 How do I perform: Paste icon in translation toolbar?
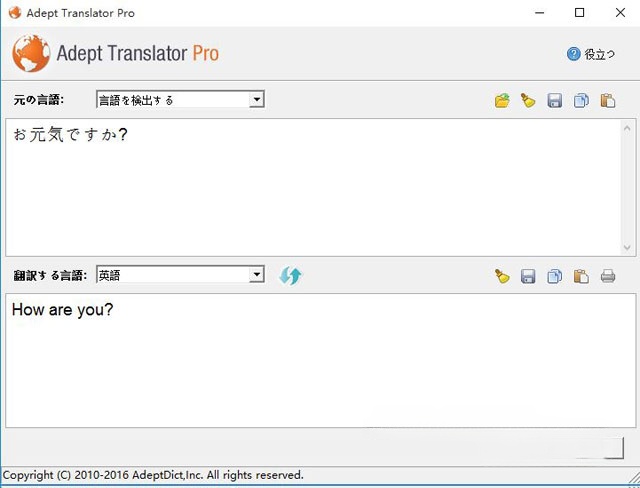(581, 276)
